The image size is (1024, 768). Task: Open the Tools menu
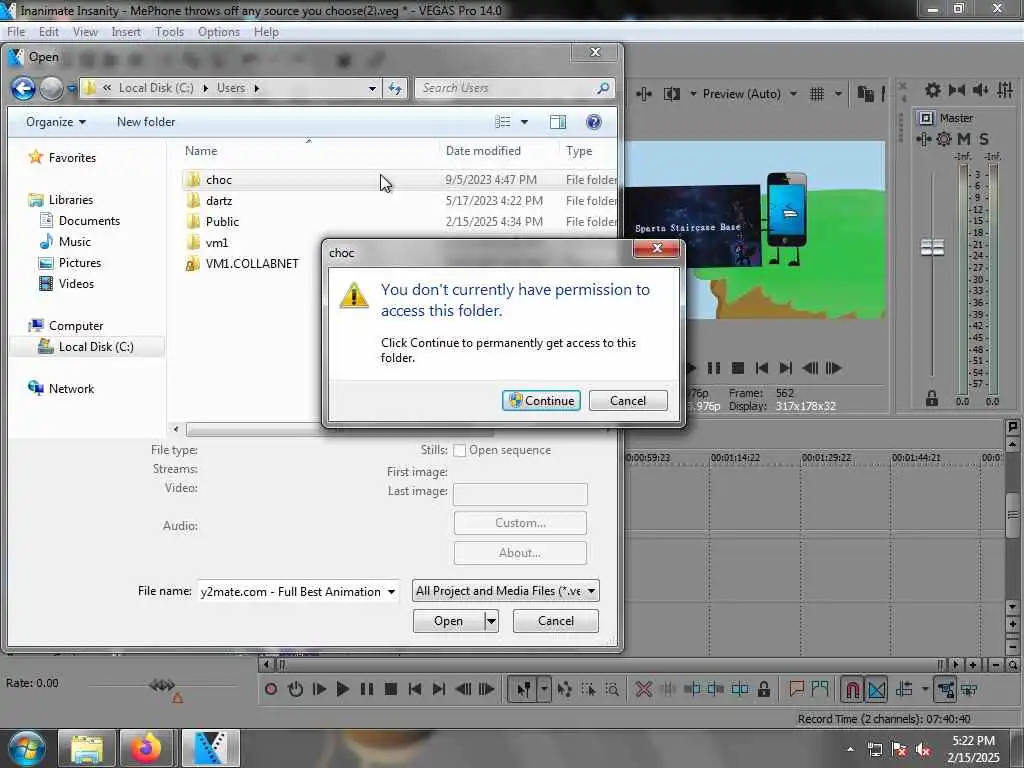(169, 32)
